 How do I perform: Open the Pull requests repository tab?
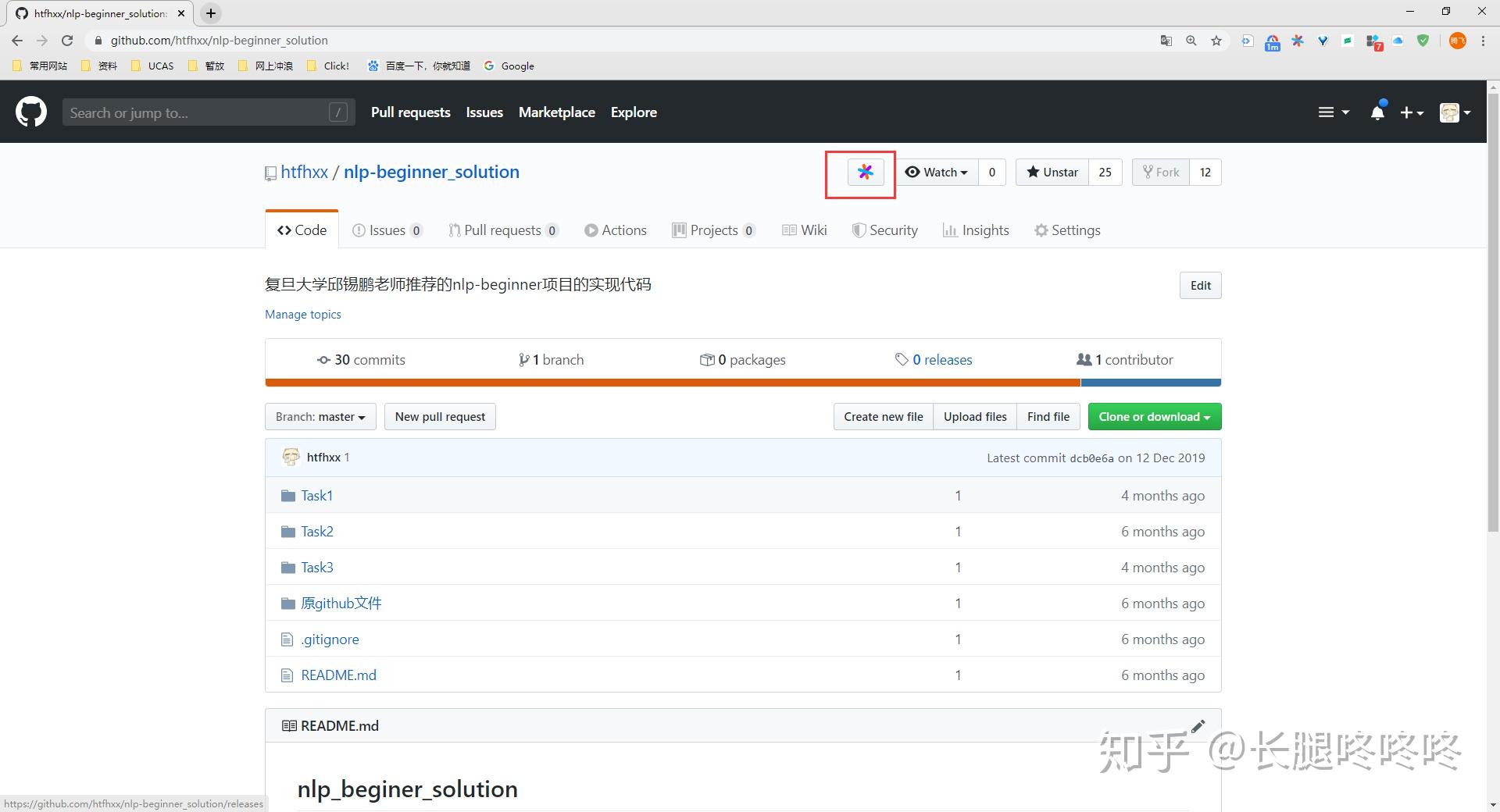(503, 230)
